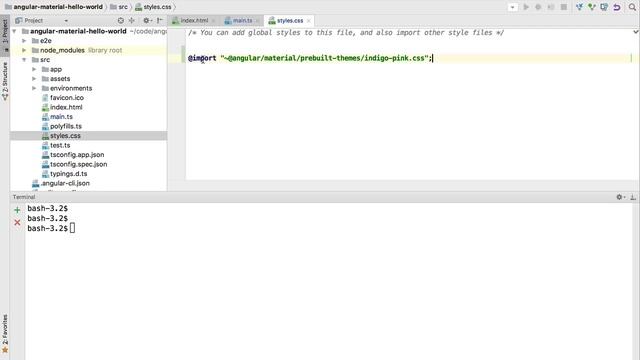The width and height of the screenshot is (640, 360).
Task: Switch to the index.html editor tab
Action: click(x=194, y=20)
